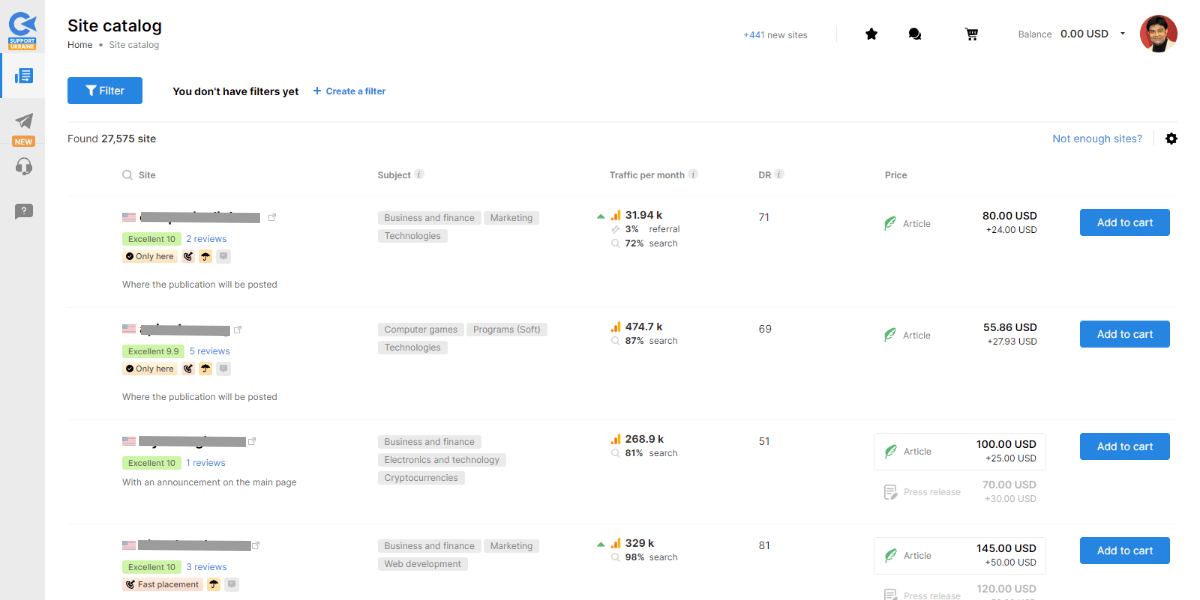The width and height of the screenshot is (1200, 600).
Task: Open support via the headset sidebar icon
Action: 22,165
